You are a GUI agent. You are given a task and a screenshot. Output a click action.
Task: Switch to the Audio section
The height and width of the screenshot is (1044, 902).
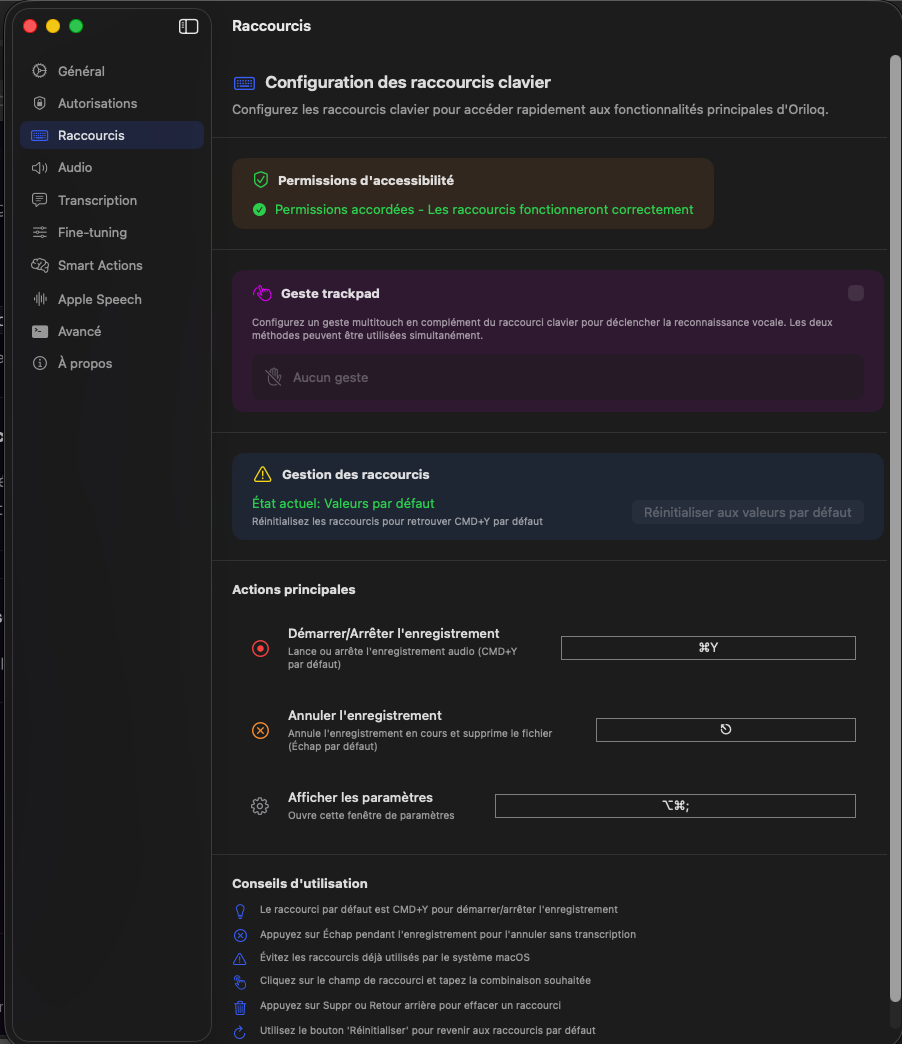pyautogui.click(x=112, y=167)
